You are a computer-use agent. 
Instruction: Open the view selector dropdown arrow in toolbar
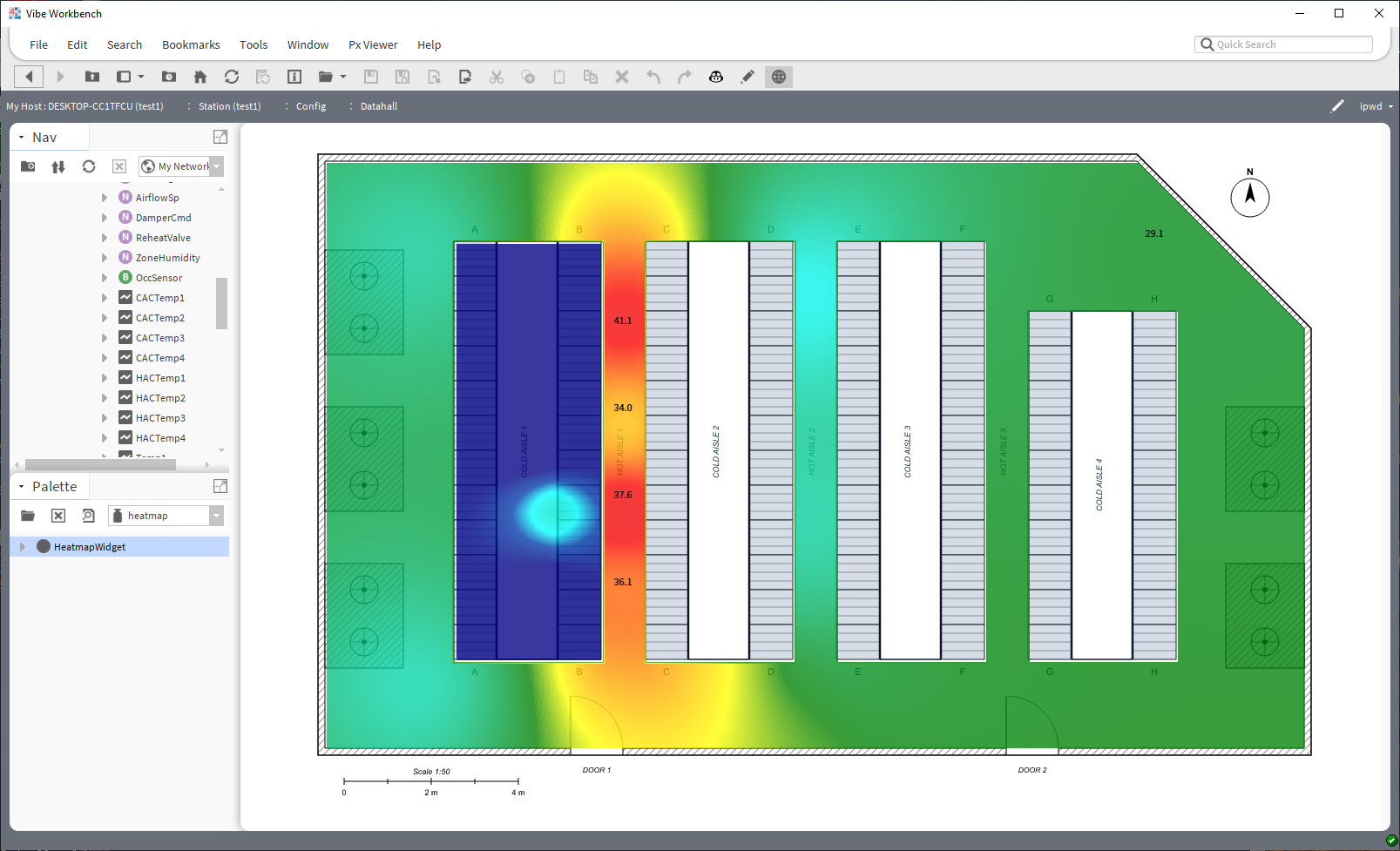[x=141, y=77]
